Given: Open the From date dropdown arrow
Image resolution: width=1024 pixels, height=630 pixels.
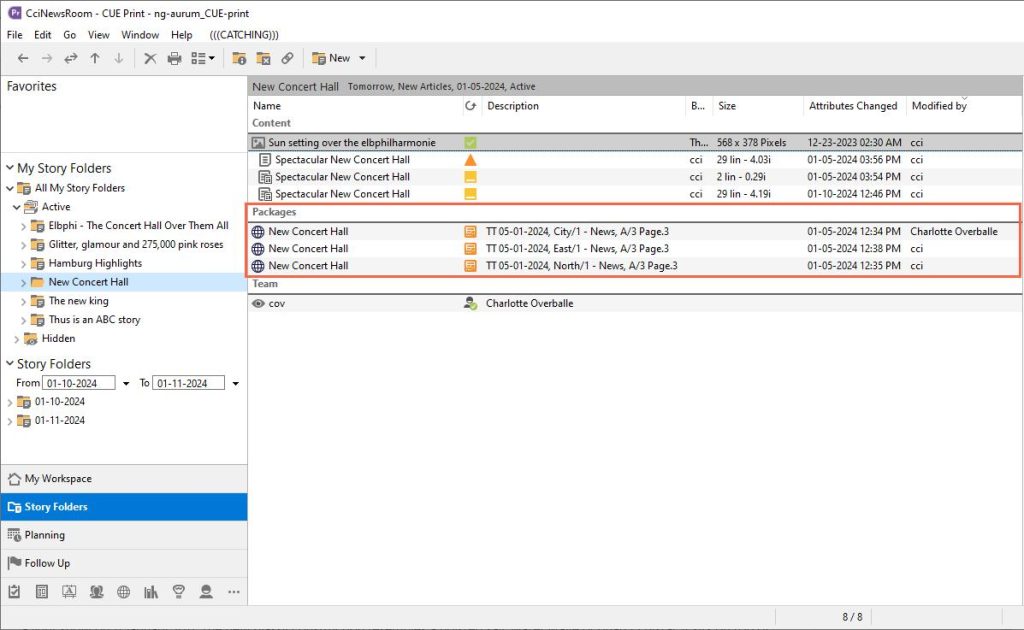Looking at the screenshot, I should (x=126, y=383).
